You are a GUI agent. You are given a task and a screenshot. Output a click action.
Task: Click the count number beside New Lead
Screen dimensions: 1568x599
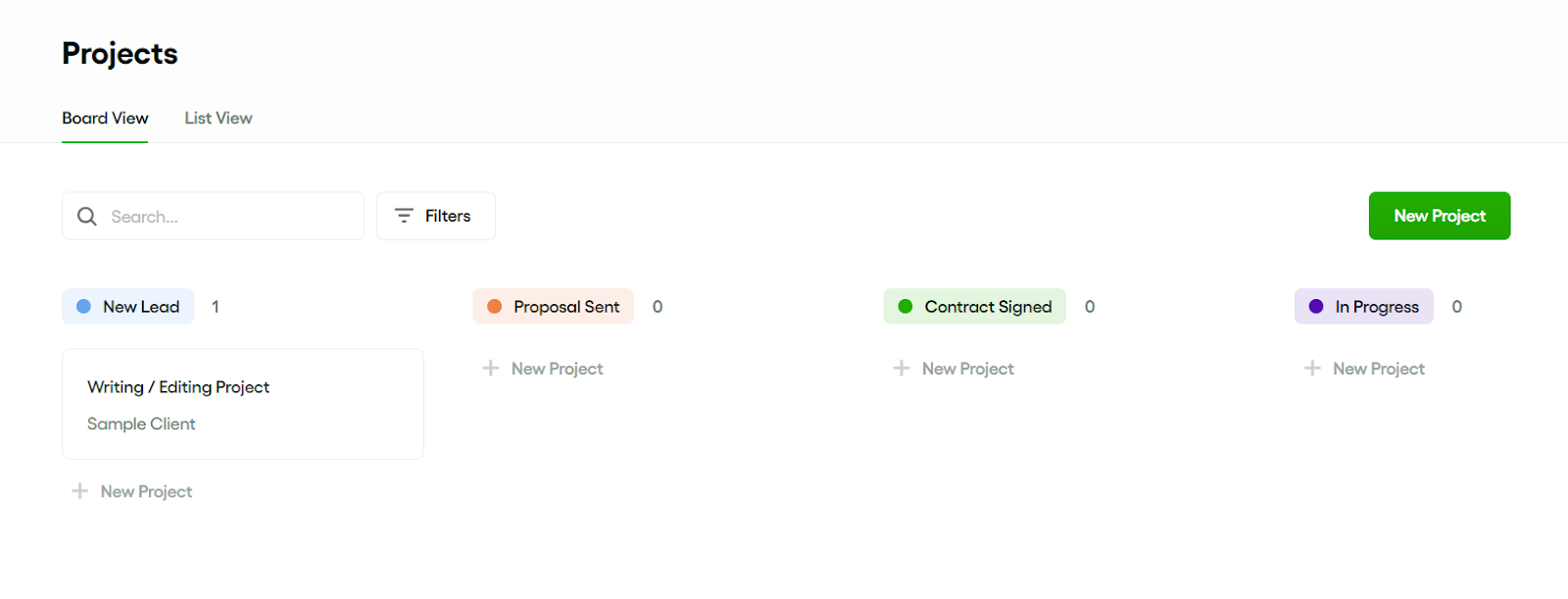(x=215, y=306)
